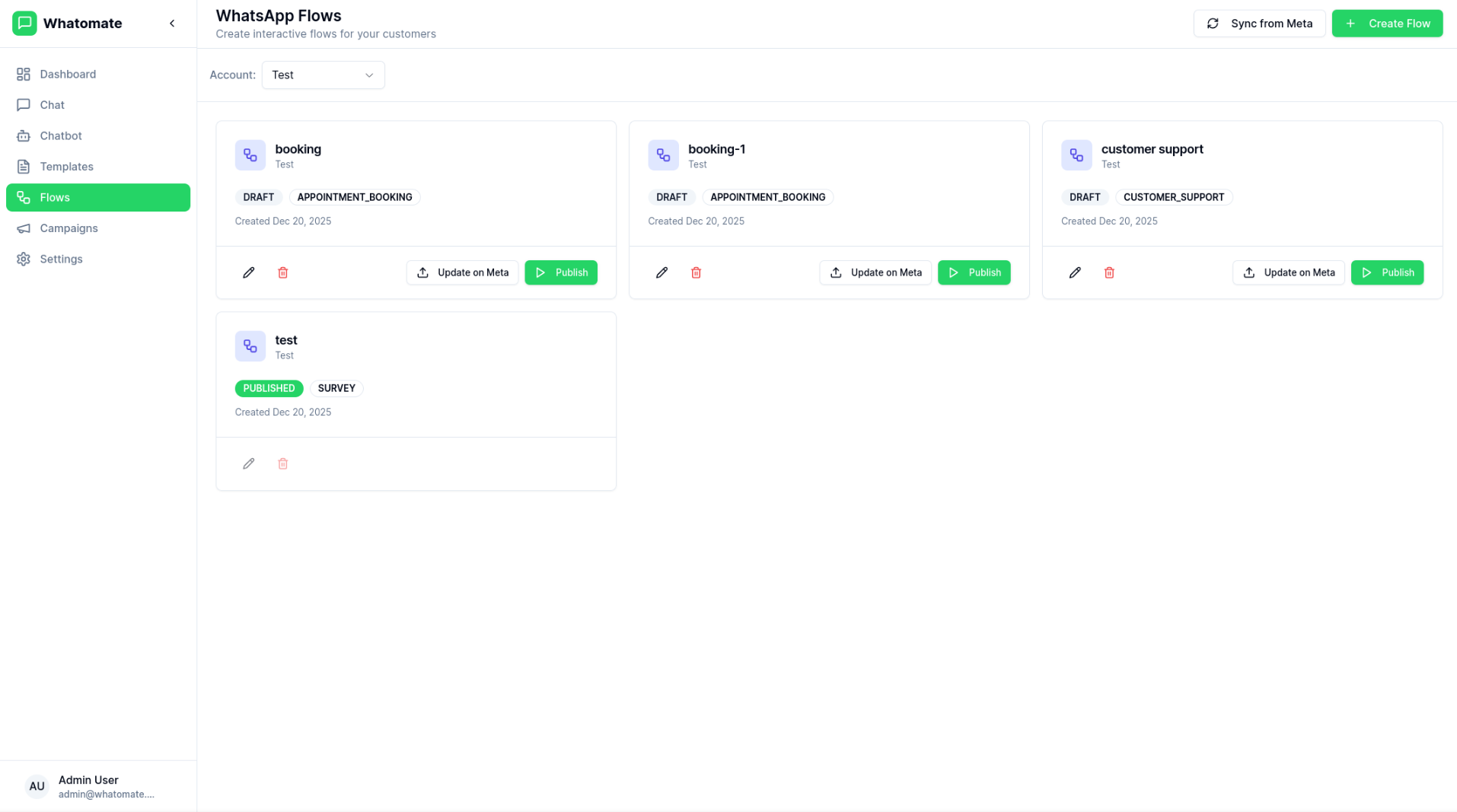
Task: Collapse the sidebar with the chevron arrow
Action: tap(172, 24)
